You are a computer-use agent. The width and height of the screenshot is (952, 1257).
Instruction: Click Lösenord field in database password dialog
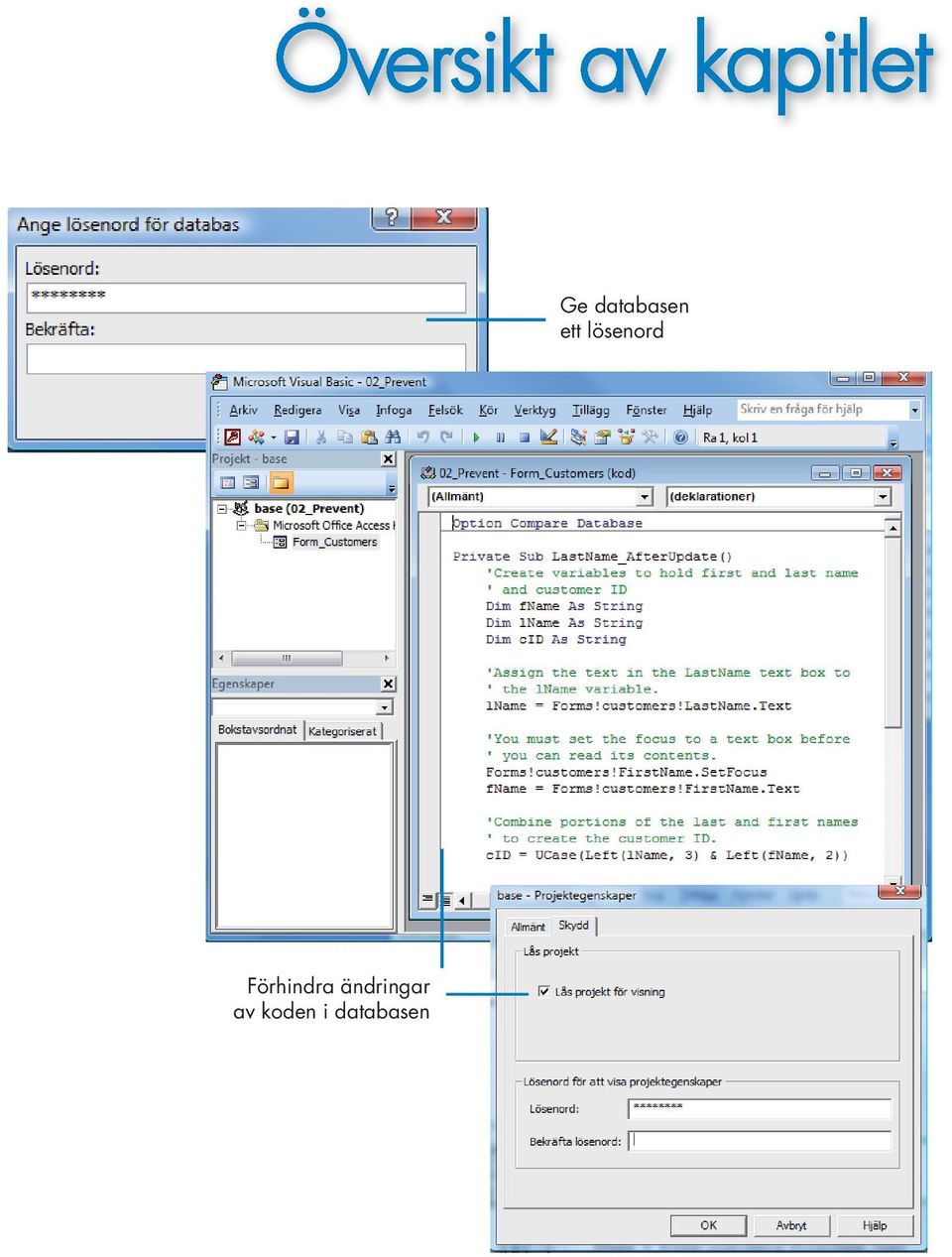point(246,296)
